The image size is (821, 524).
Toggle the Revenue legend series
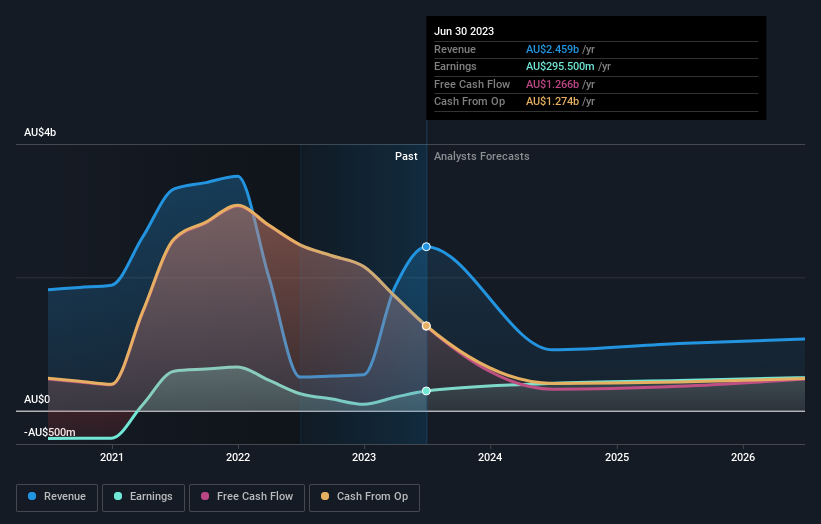coord(57,497)
